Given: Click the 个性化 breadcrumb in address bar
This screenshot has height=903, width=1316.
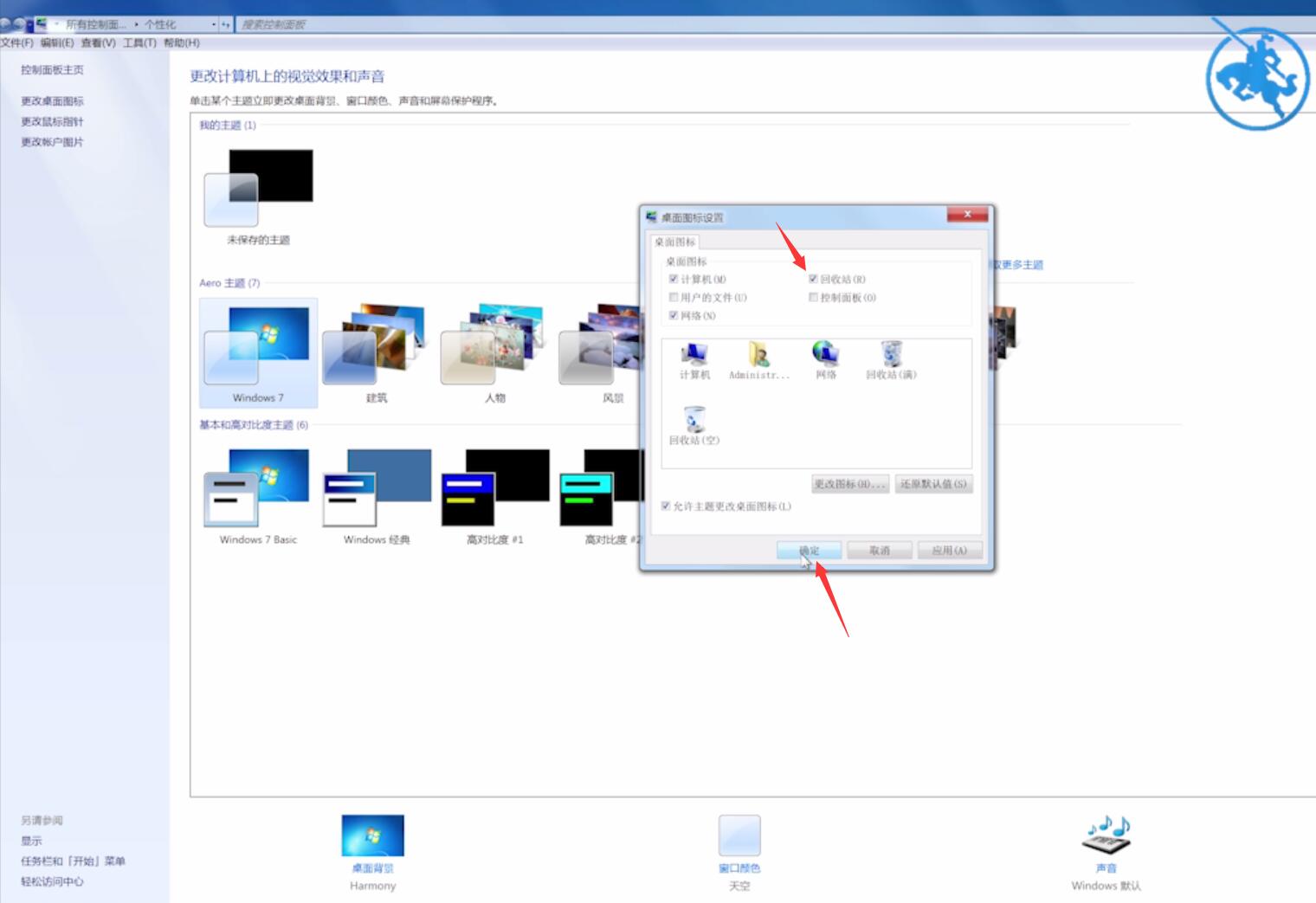Looking at the screenshot, I should point(160,24).
